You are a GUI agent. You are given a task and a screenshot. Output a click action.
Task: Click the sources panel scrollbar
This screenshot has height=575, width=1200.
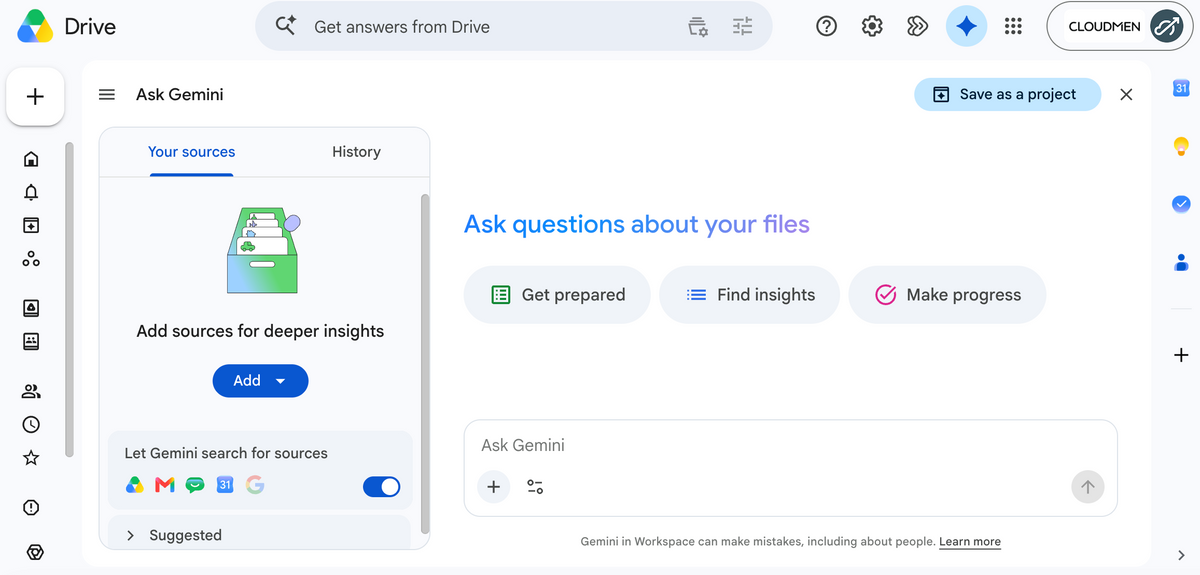pyautogui.click(x=425, y=364)
